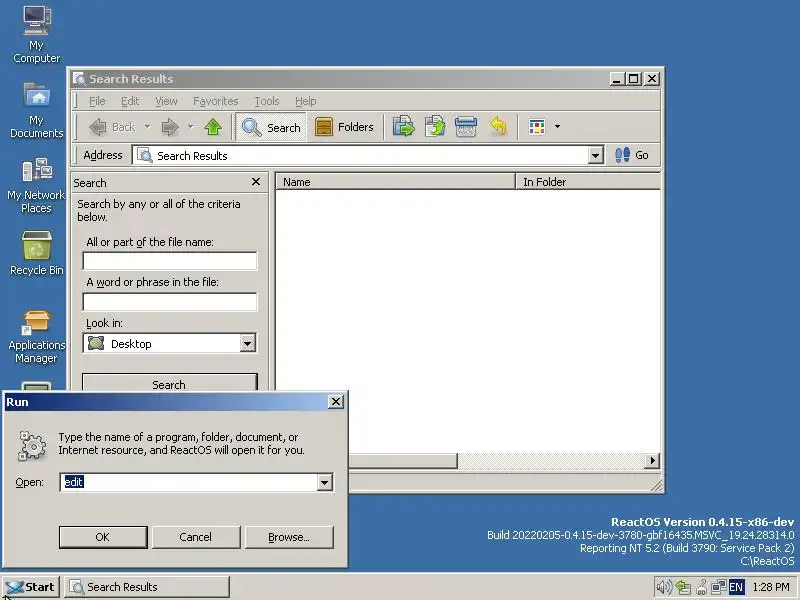This screenshot has width=800, height=600.
Task: Launch Applications Manager desktop shortcut
Action: pos(36,337)
